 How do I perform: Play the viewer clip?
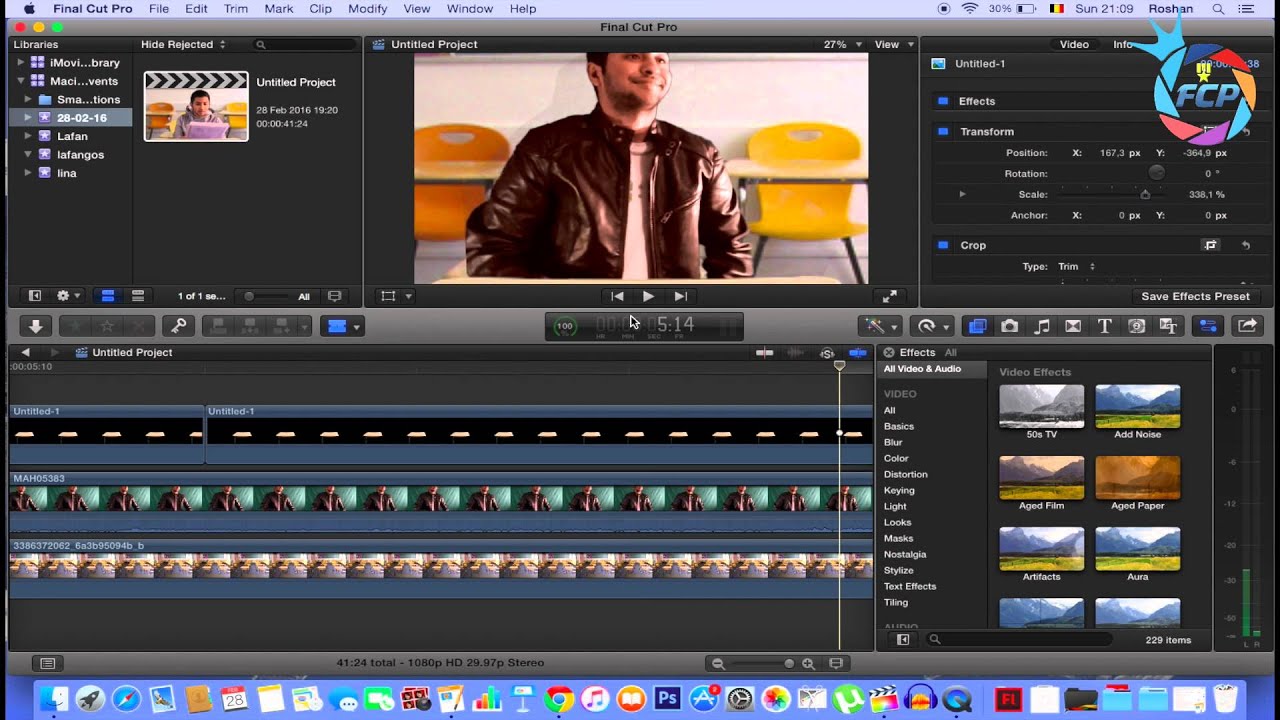(648, 296)
